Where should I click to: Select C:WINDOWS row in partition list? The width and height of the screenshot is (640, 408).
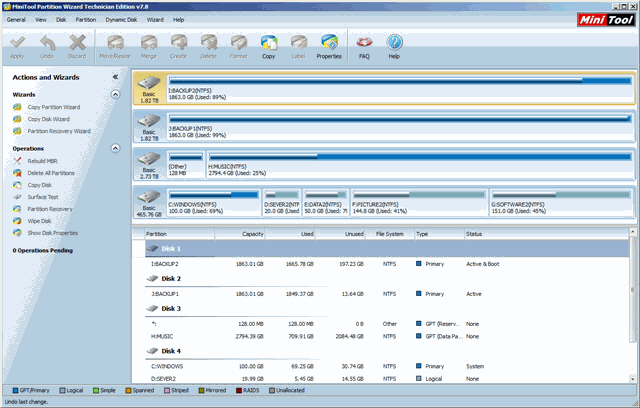point(387,366)
